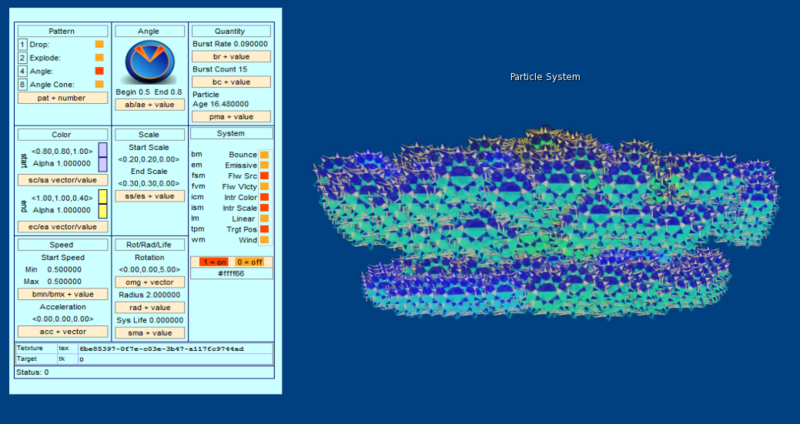Select the yellow end color swatch
Screen dimensions: 800x424
(x=102, y=204)
